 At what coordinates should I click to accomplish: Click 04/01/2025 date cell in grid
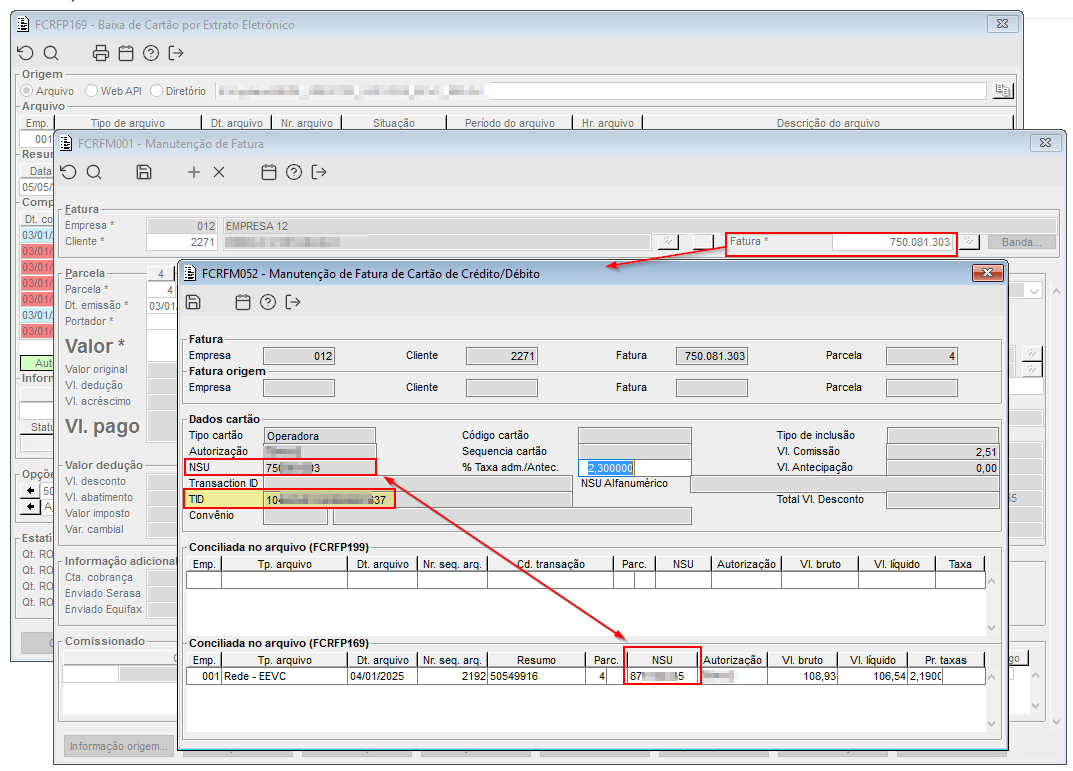point(383,677)
